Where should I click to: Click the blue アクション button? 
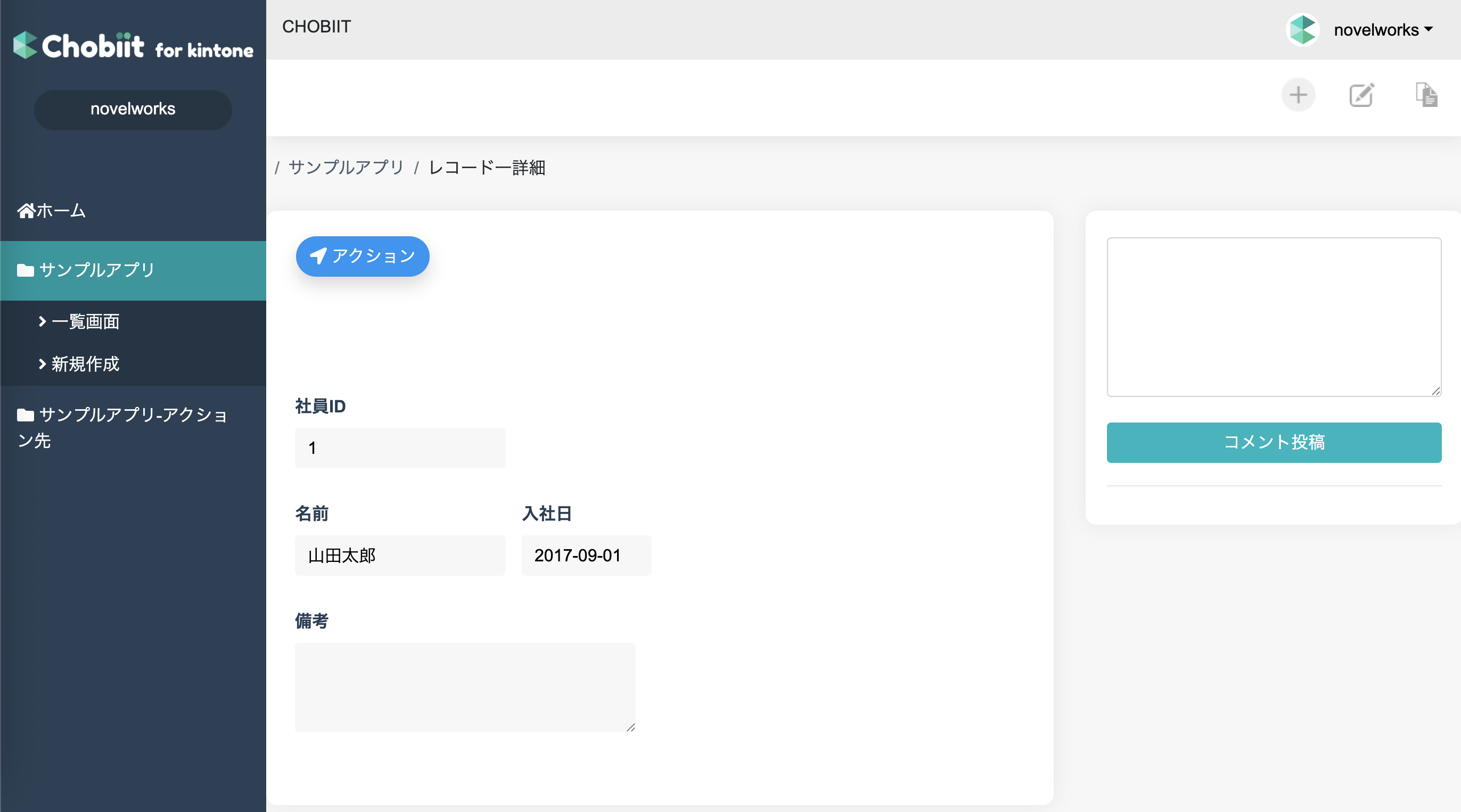click(363, 256)
